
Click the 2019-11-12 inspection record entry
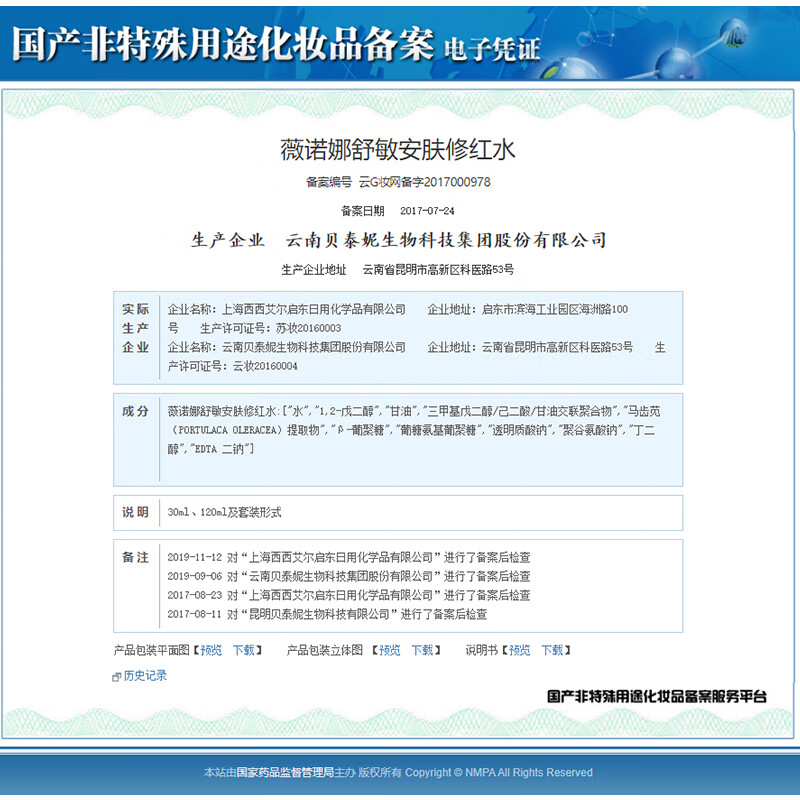tap(348, 557)
